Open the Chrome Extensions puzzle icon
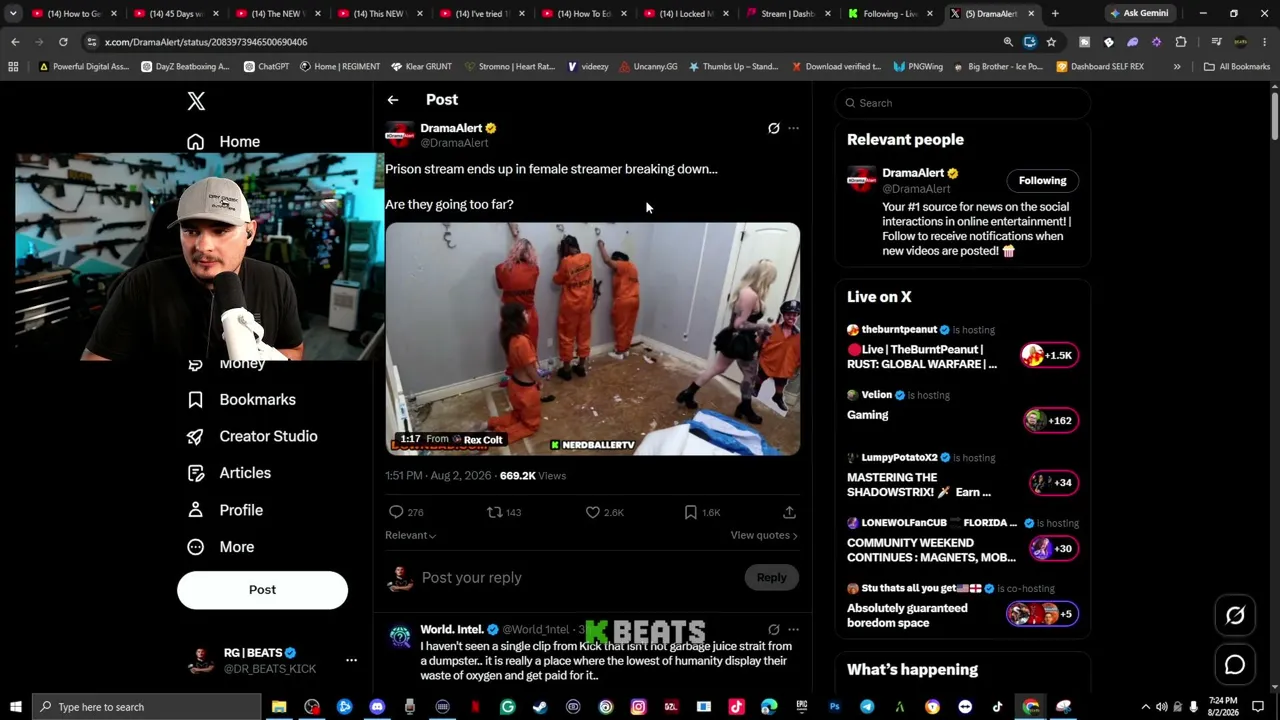Image resolution: width=1280 pixels, height=720 pixels. pos(1181,42)
